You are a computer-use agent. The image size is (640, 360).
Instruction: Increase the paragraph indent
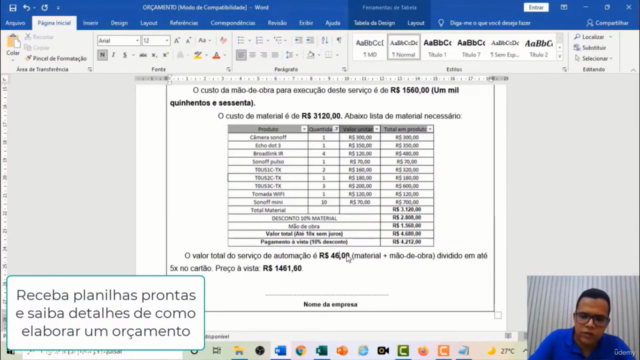click(x=310, y=40)
